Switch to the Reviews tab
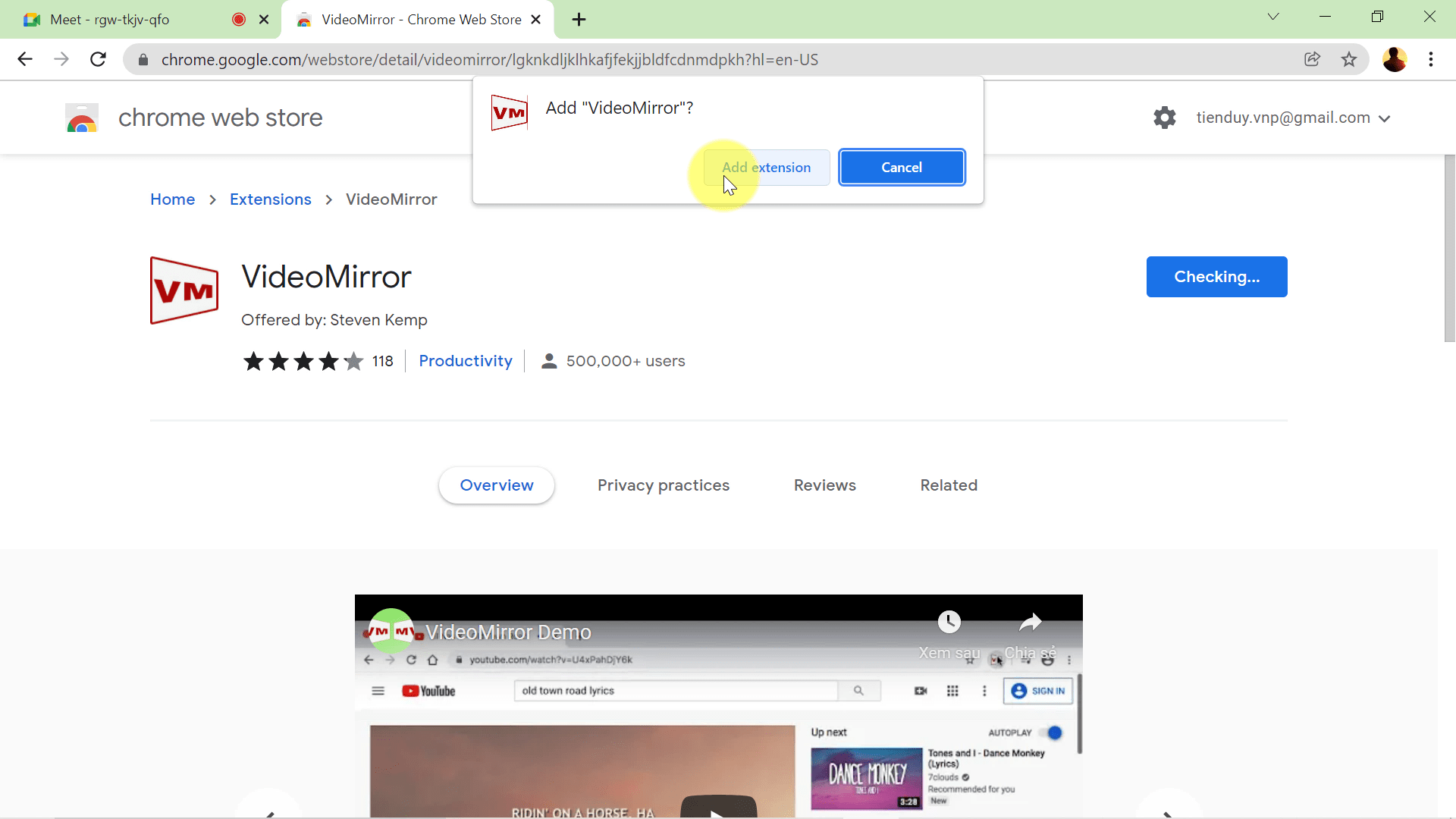Screen dimensions: 1456x819 tap(825, 485)
